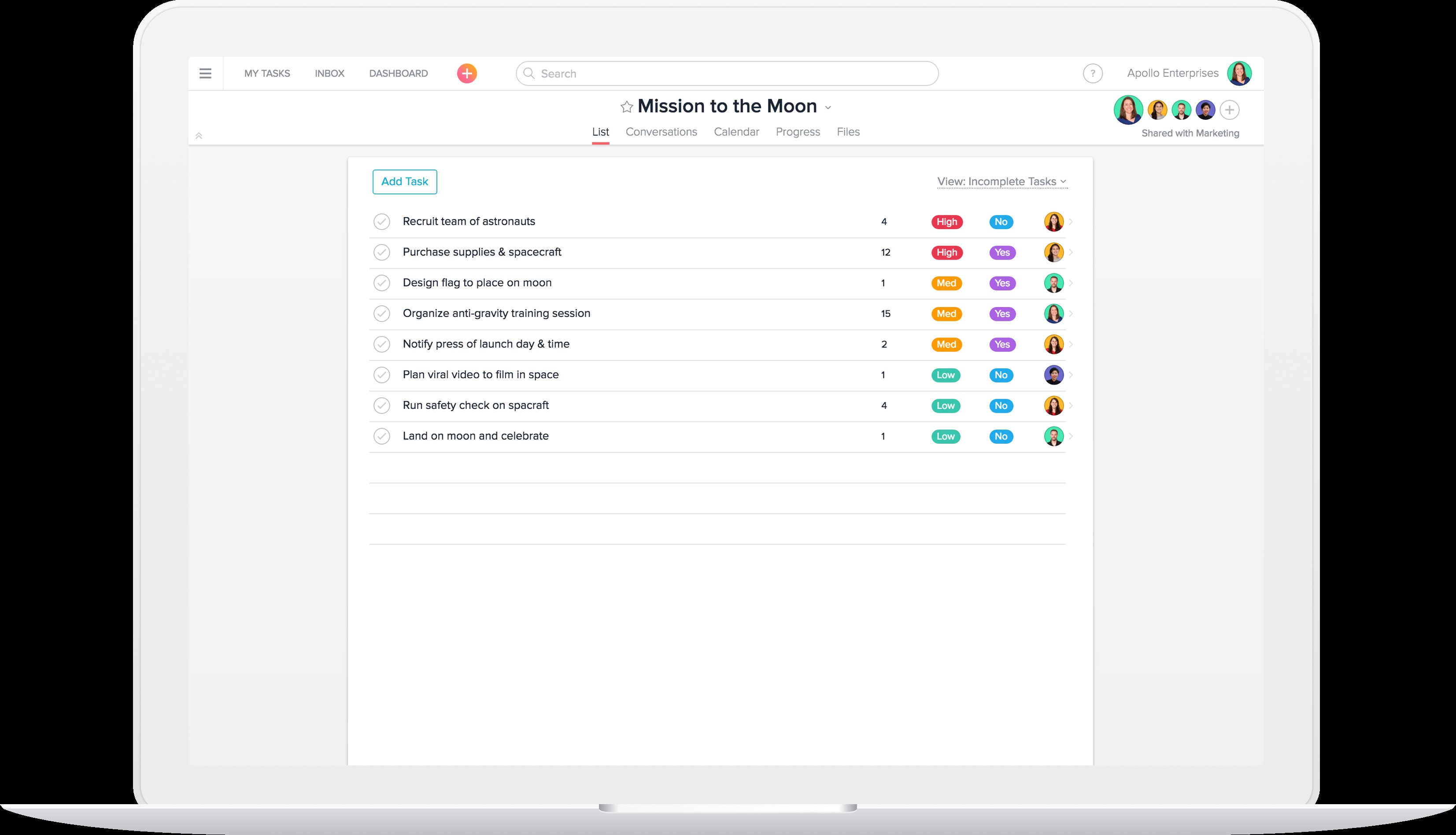Expand the Purchase supplies & spacecraft task
This screenshot has height=835, width=1456.
click(x=1070, y=252)
